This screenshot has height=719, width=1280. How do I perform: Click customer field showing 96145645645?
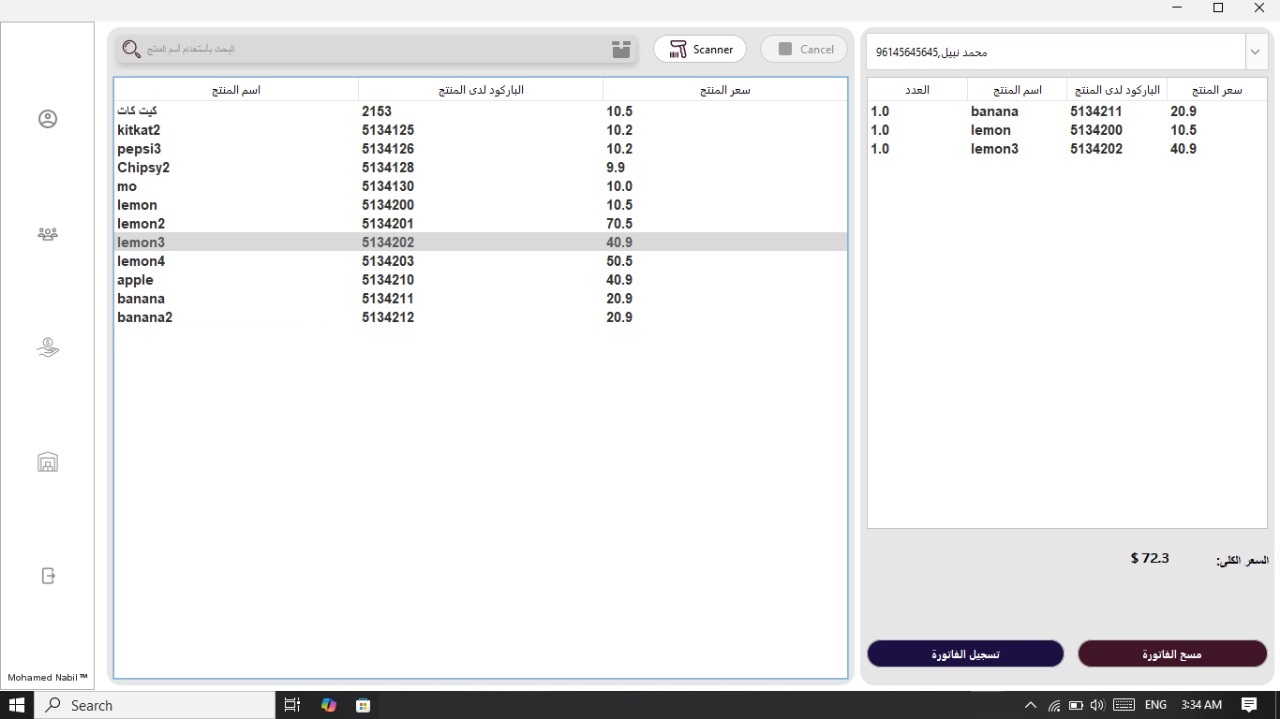coord(1057,52)
